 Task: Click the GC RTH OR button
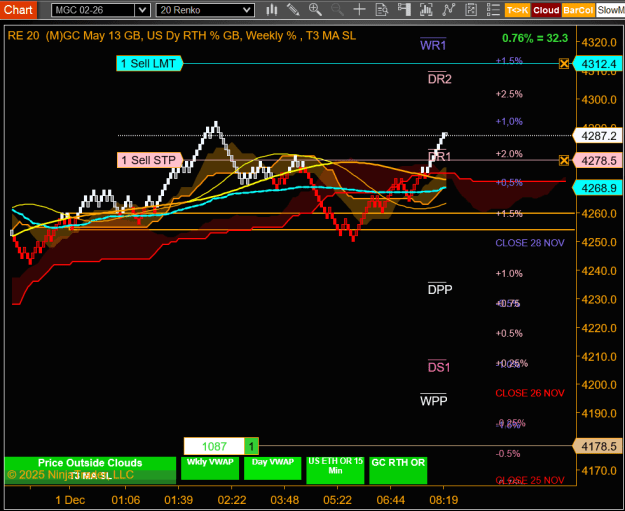click(x=398, y=470)
